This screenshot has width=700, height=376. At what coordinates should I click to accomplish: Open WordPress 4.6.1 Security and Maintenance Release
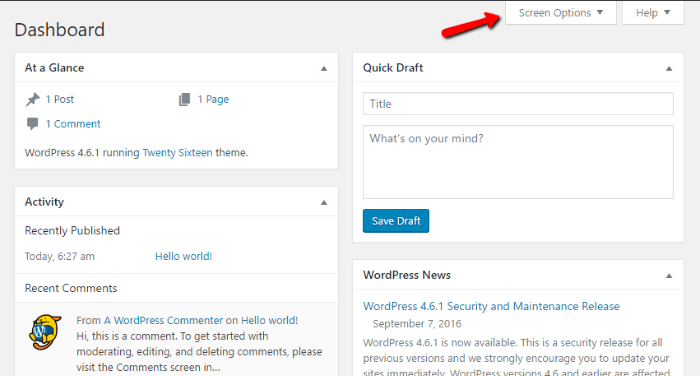pos(491,306)
